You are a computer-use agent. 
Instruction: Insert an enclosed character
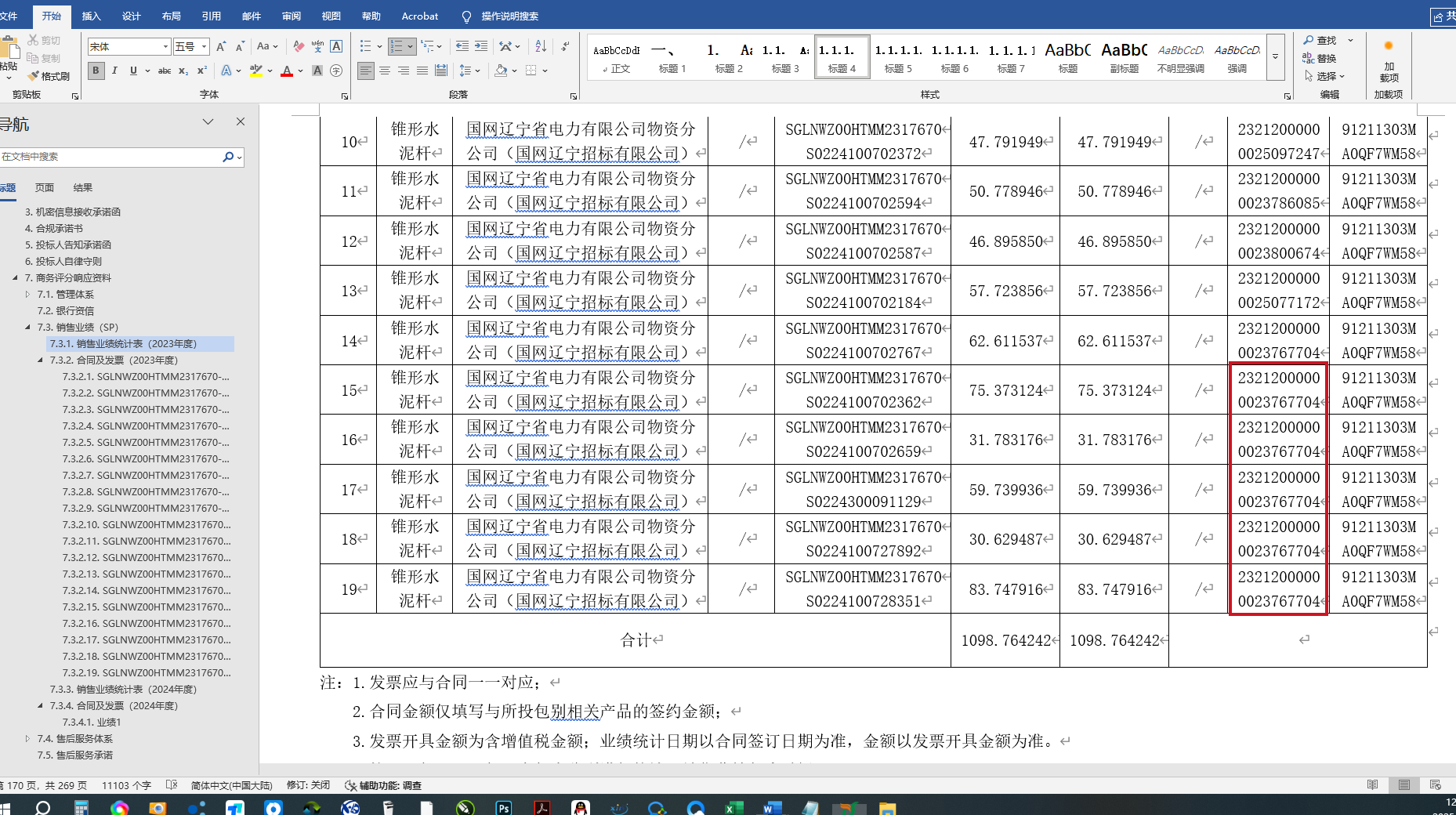click(x=336, y=71)
